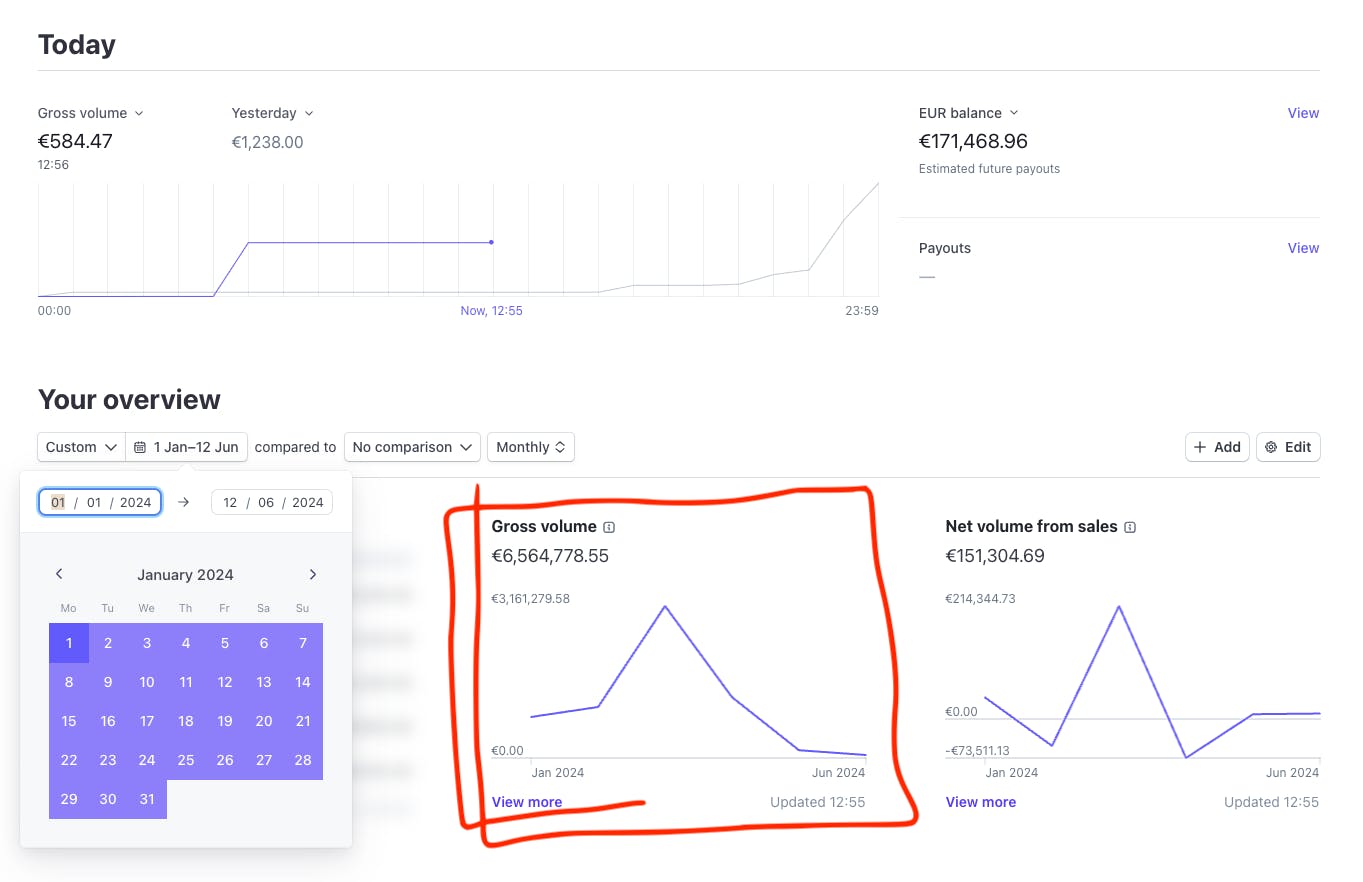The height and width of the screenshot is (882, 1363).
Task: Click the arrow between the two date inputs
Action: point(184,501)
